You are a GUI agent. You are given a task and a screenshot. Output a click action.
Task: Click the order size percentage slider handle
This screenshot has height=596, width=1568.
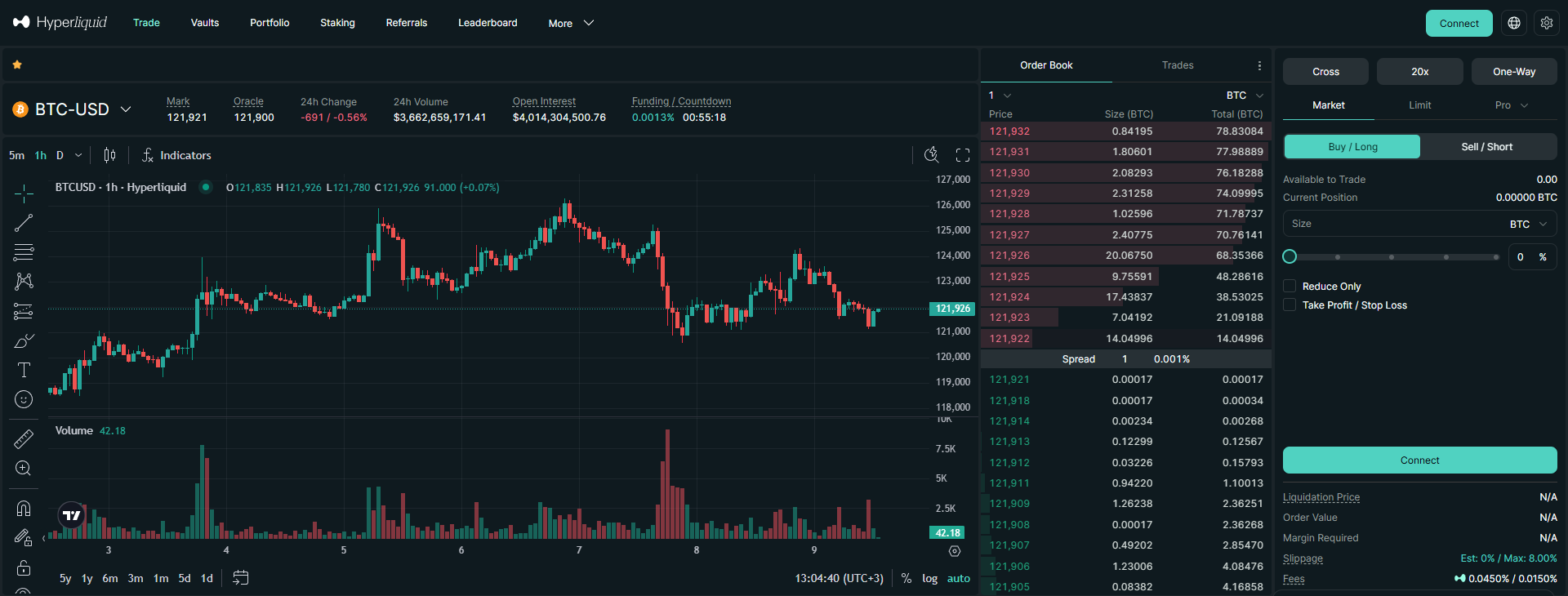(1290, 256)
